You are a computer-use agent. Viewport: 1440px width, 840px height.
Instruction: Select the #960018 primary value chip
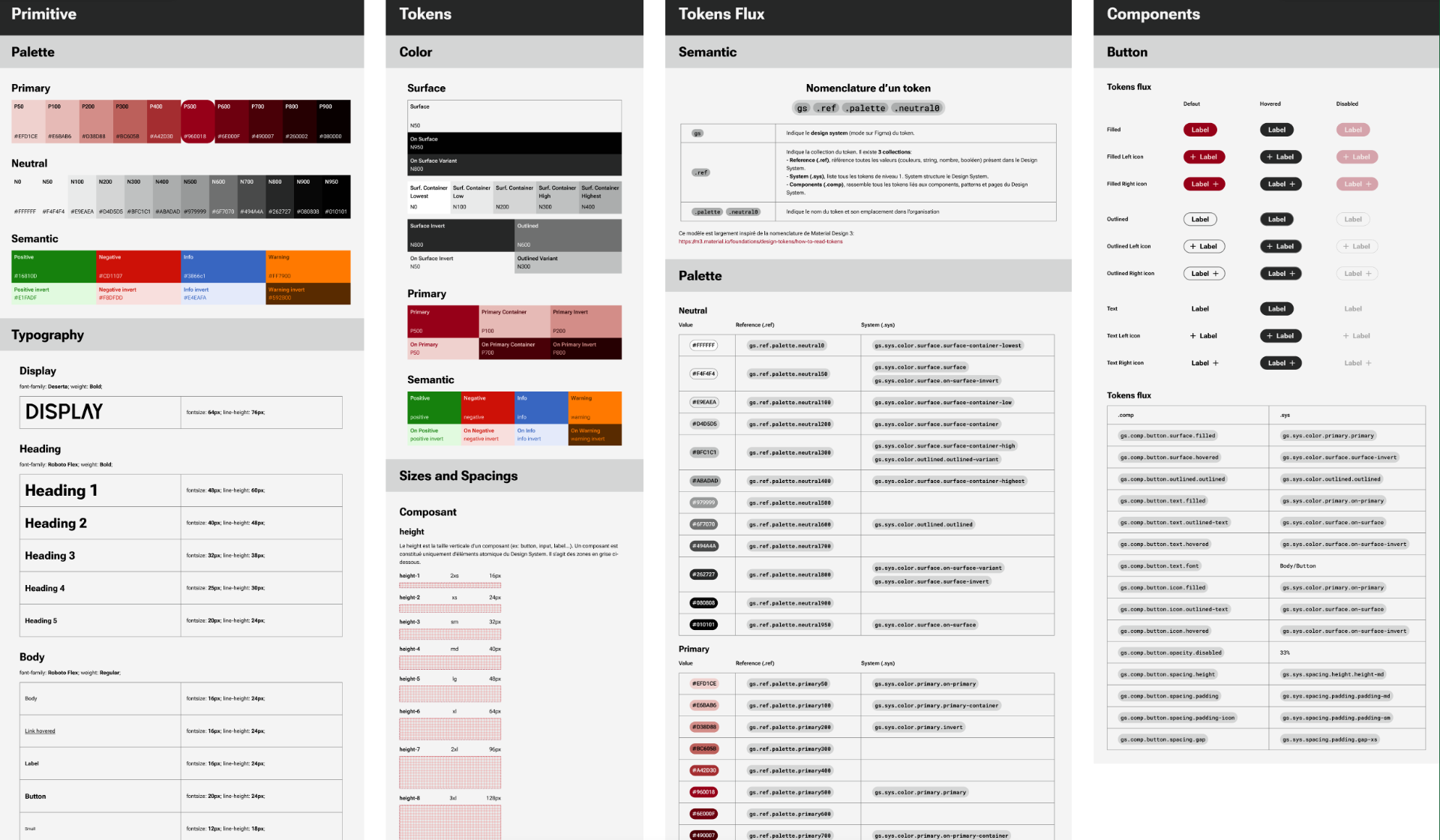pyautogui.click(x=703, y=792)
